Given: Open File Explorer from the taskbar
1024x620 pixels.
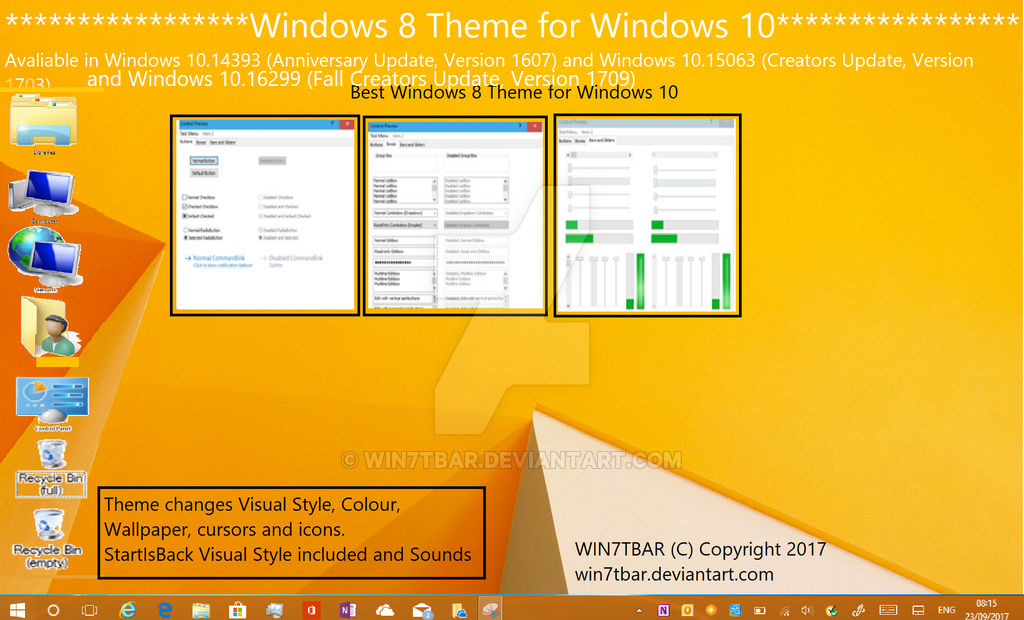Looking at the screenshot, I should (x=201, y=610).
